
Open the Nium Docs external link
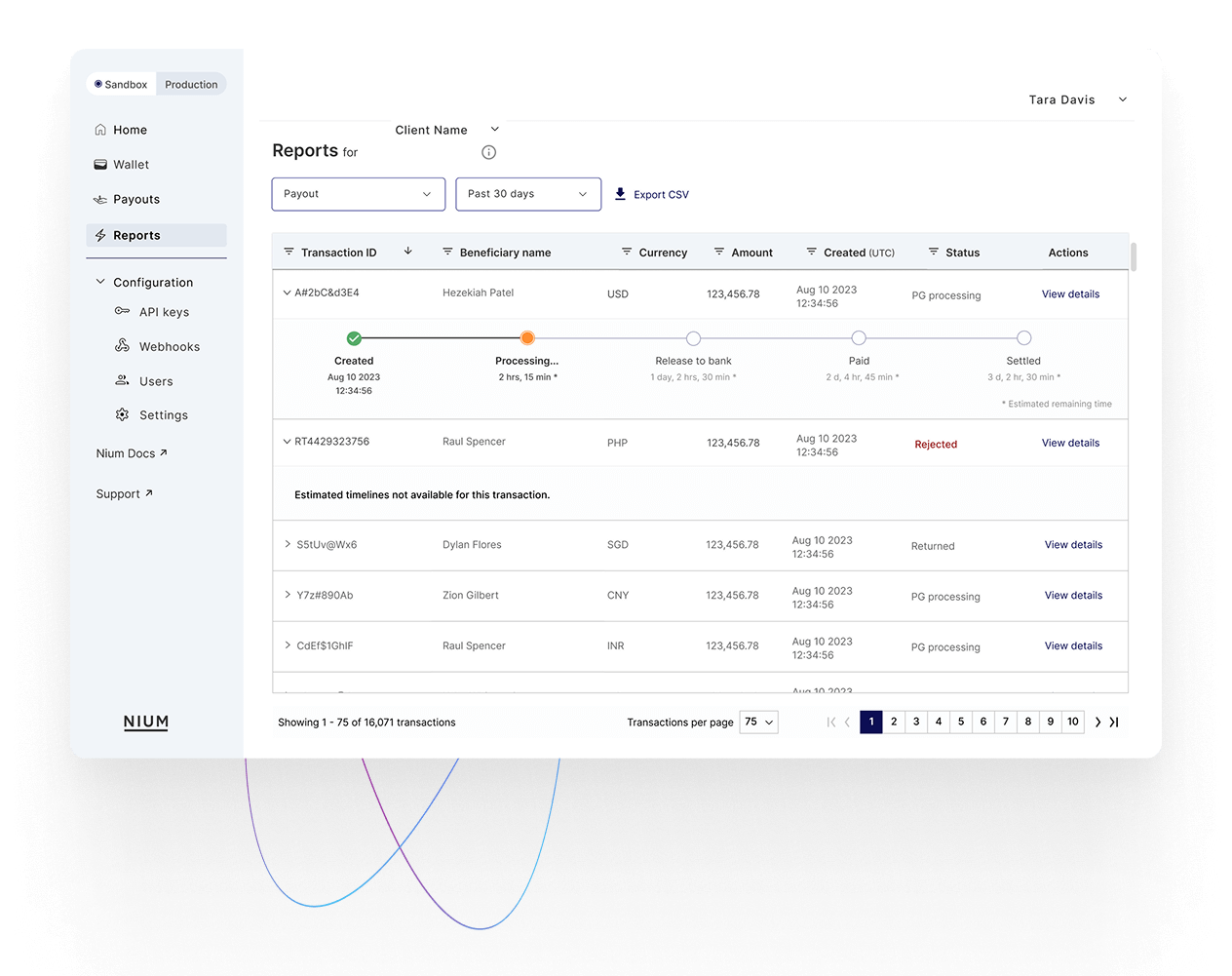pyautogui.click(x=132, y=453)
